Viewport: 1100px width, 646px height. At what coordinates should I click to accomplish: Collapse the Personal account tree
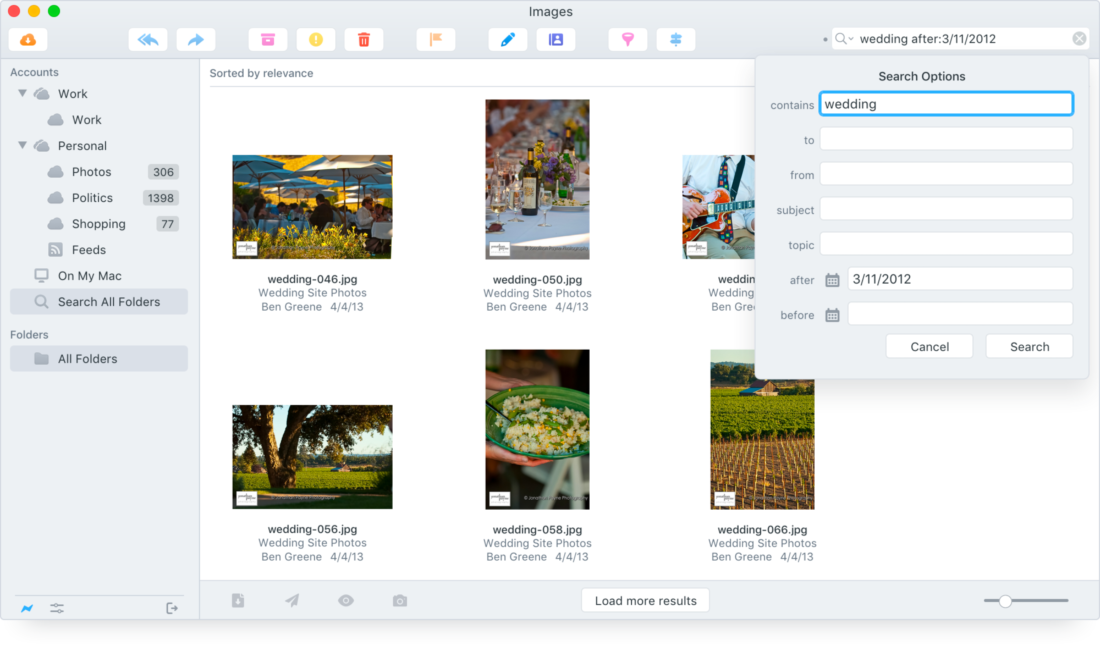[x=22, y=144]
